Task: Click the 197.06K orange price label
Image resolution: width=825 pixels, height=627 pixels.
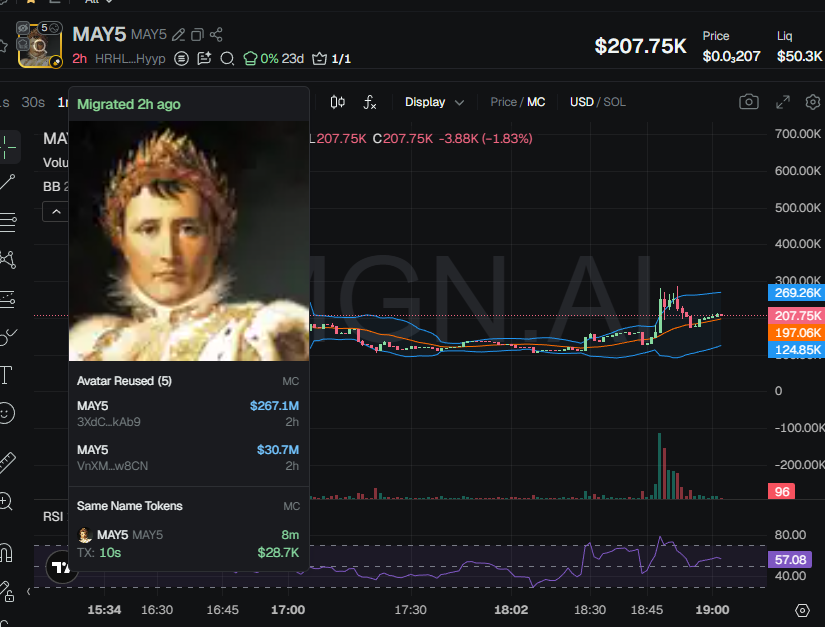Action: [797, 332]
